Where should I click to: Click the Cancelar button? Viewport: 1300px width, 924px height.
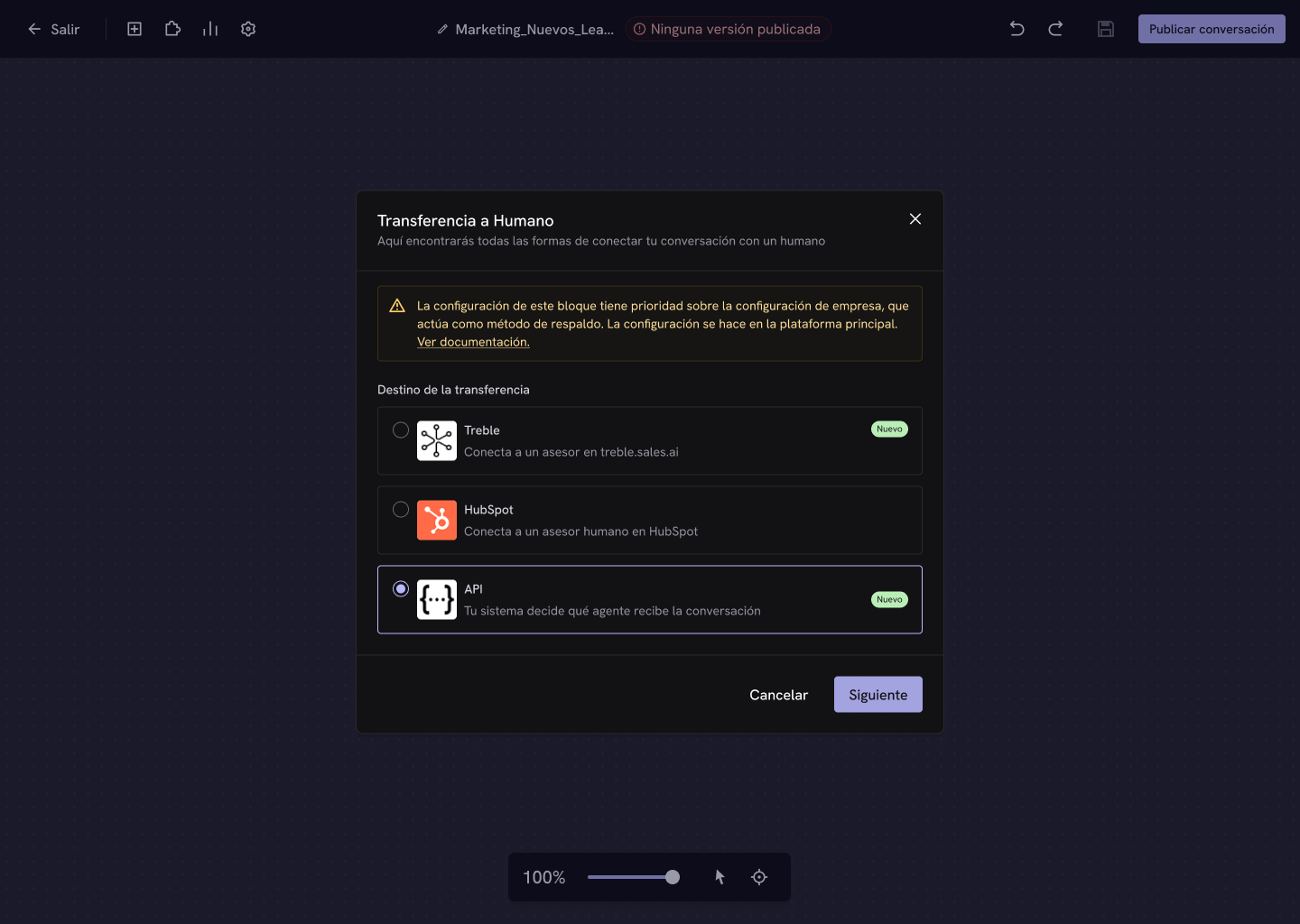pos(778,695)
